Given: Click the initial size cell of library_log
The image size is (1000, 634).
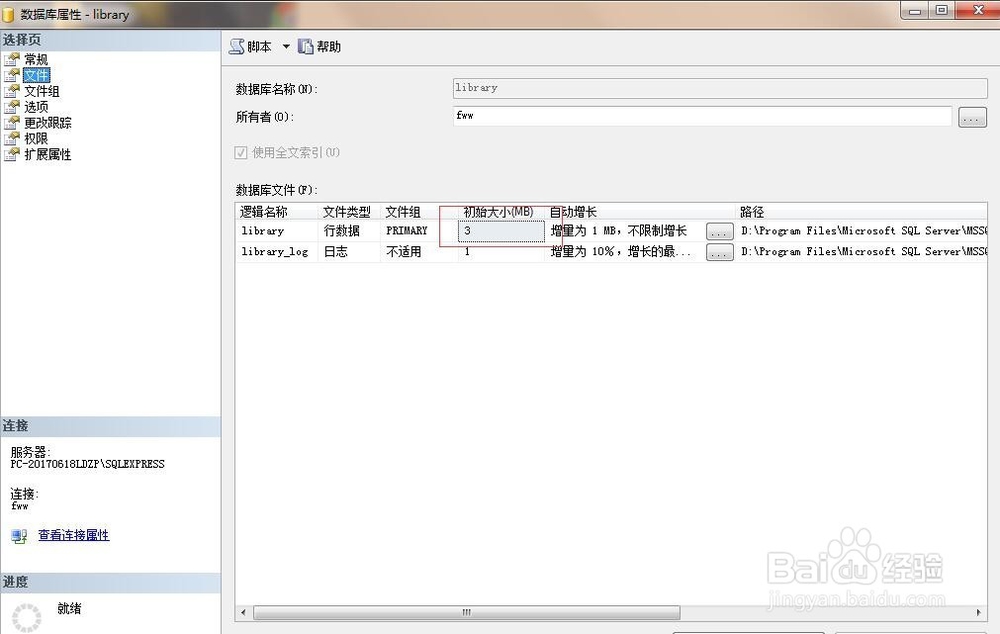Looking at the screenshot, I should point(501,252).
